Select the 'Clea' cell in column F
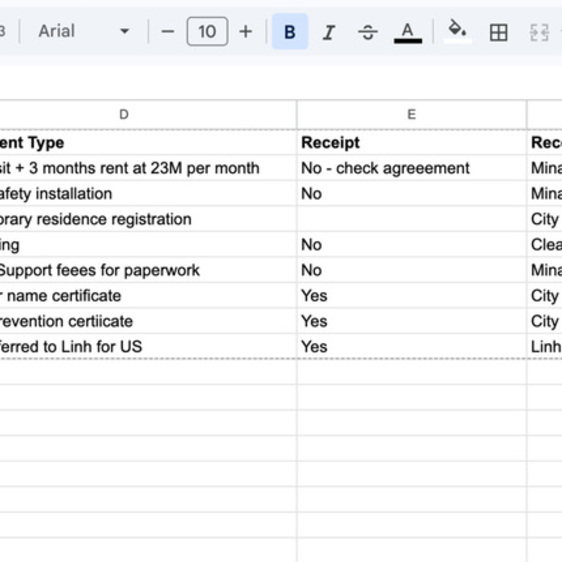The width and height of the screenshot is (562, 562). [545, 244]
